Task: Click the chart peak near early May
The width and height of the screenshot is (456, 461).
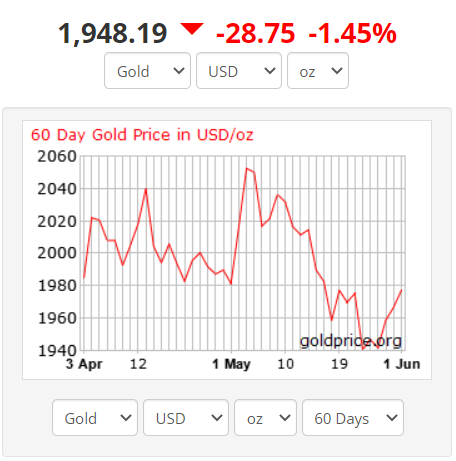Action: coord(247,169)
